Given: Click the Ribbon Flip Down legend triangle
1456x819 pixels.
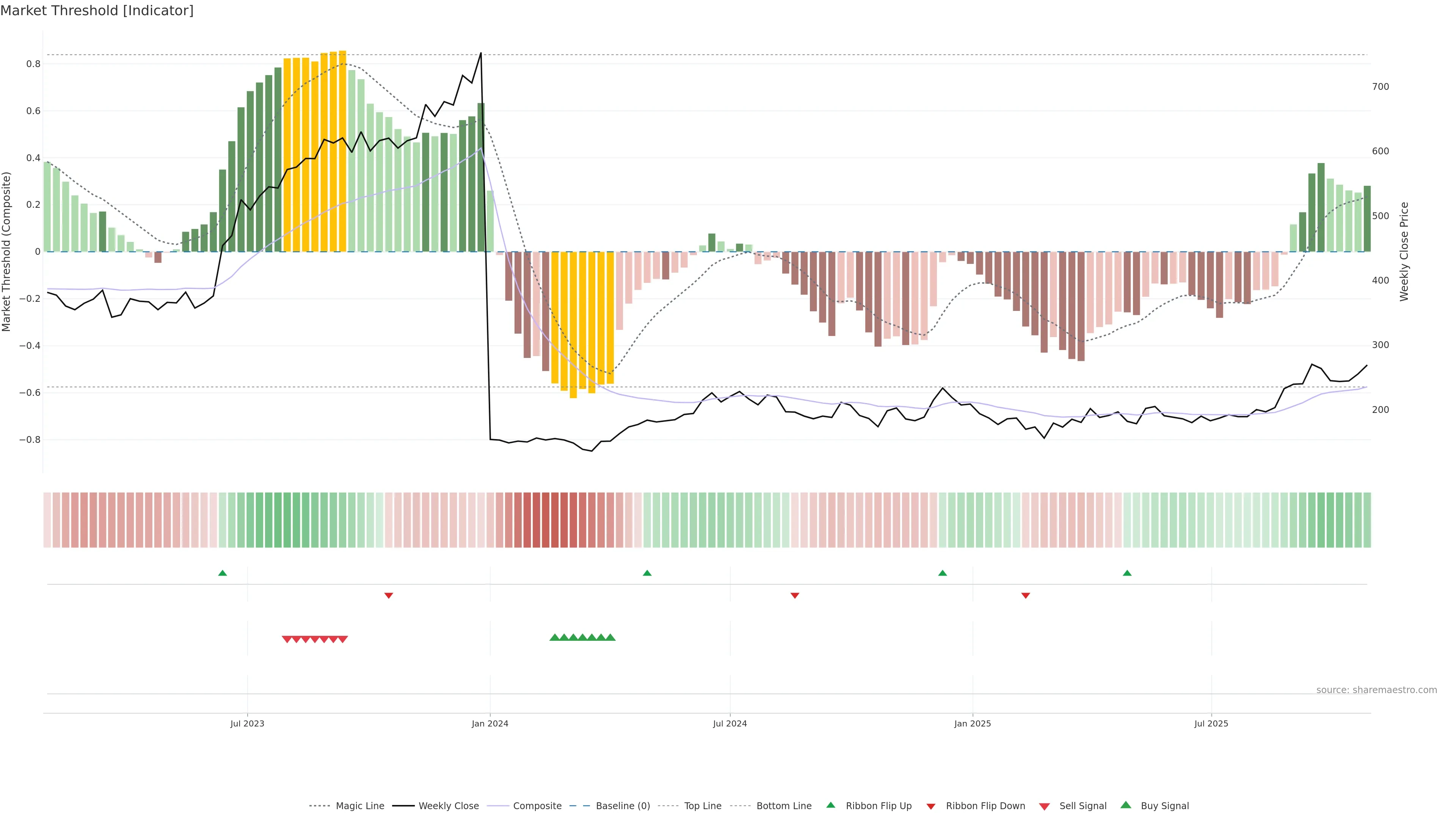Looking at the screenshot, I should coord(931,806).
